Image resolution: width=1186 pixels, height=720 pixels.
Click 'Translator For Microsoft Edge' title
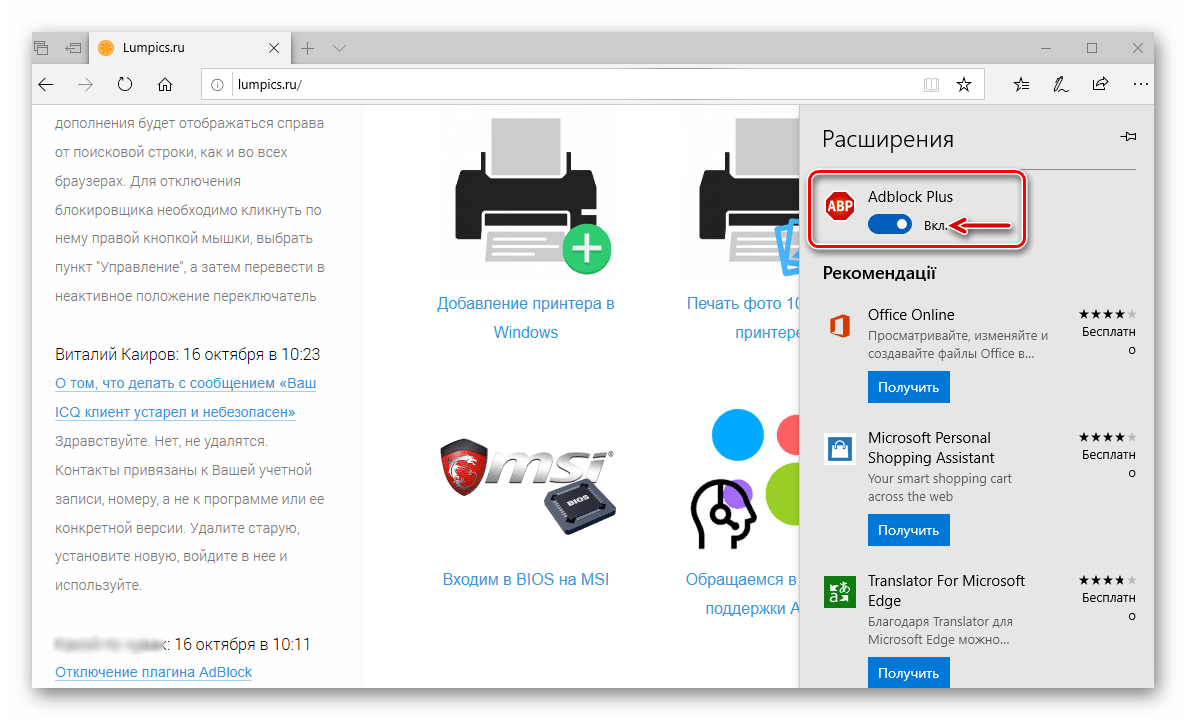coord(945,591)
